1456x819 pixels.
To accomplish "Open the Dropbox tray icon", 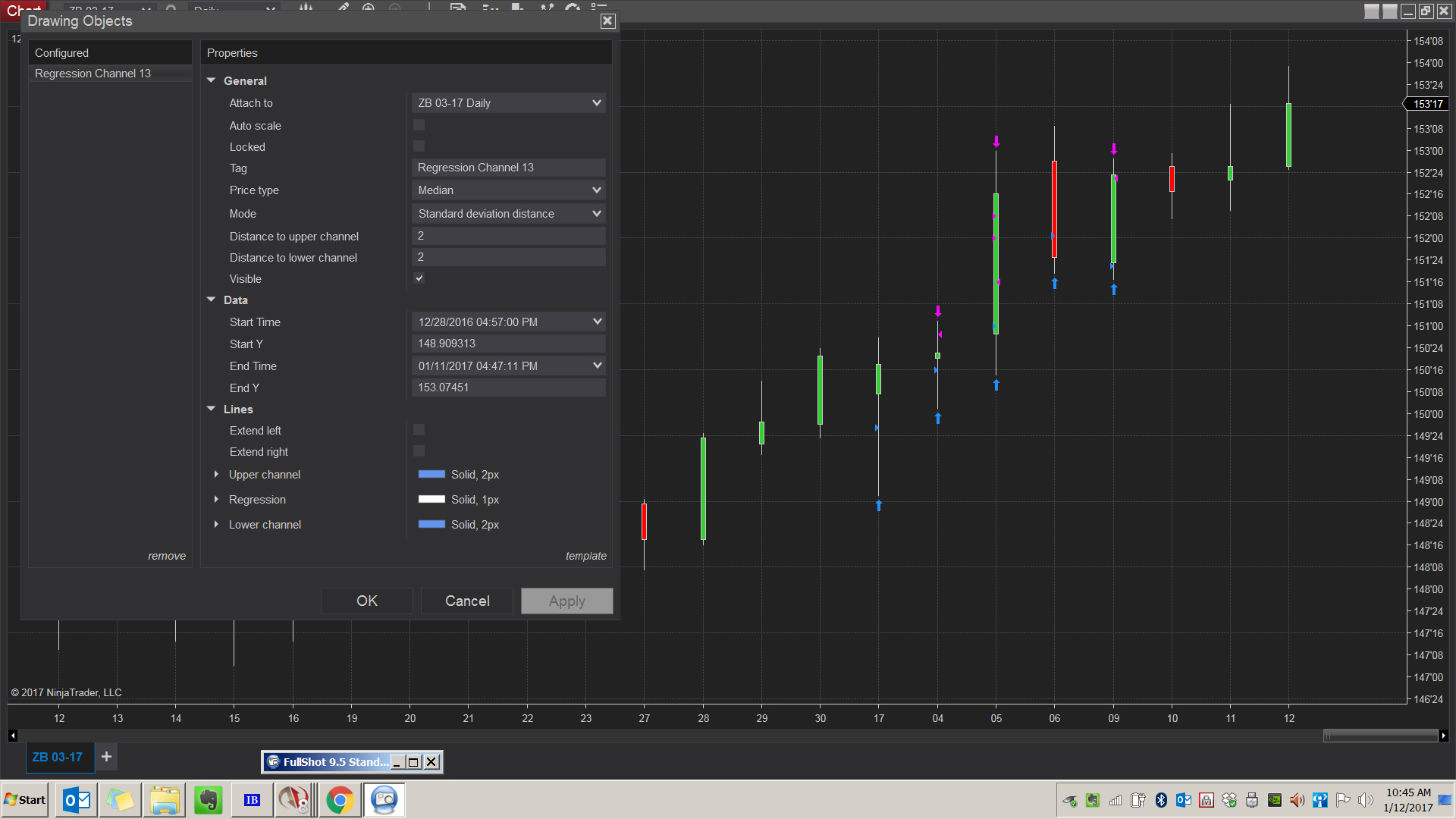I will [1229, 800].
